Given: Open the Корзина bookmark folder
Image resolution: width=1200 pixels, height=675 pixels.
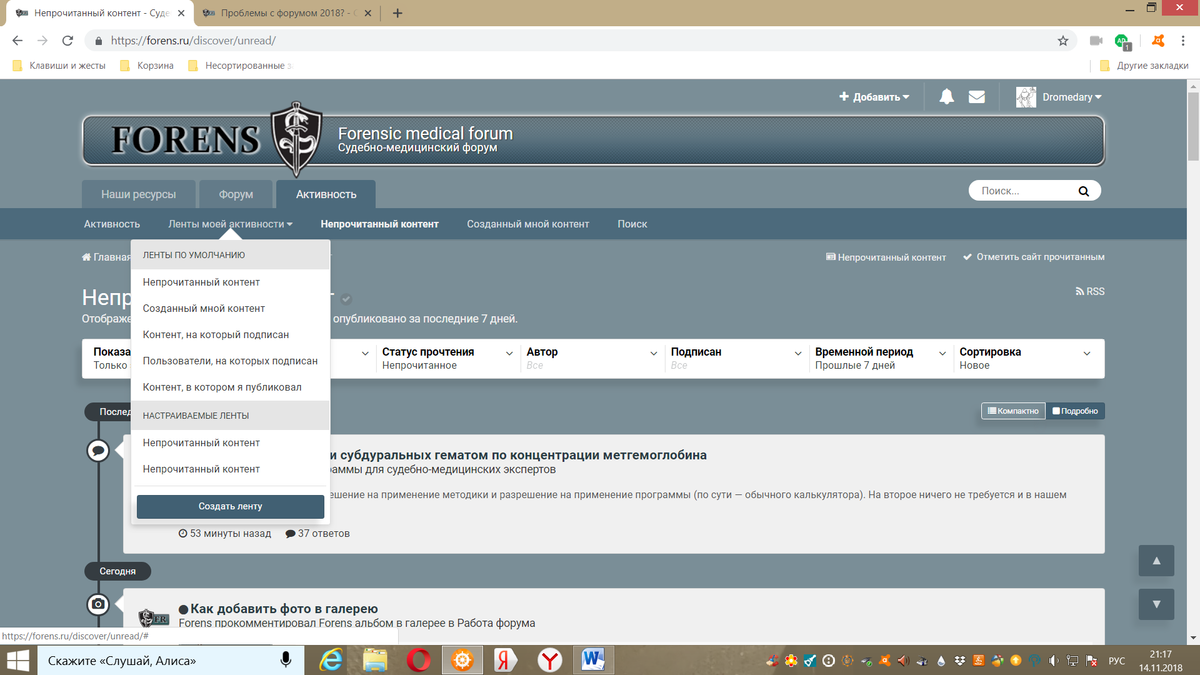Looking at the screenshot, I should pyautogui.click(x=146, y=66).
